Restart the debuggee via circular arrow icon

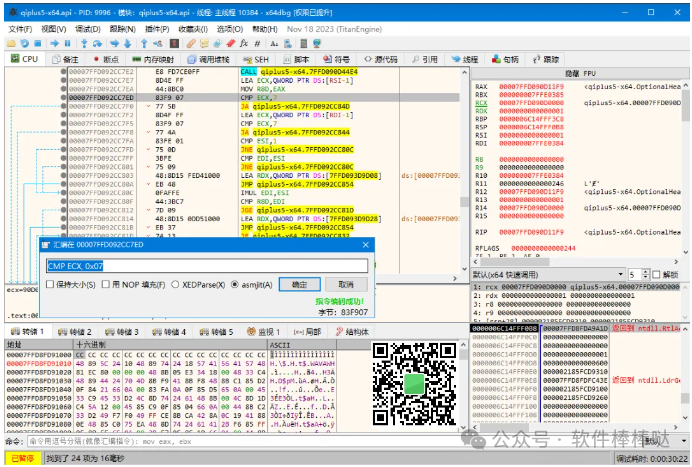24,44
